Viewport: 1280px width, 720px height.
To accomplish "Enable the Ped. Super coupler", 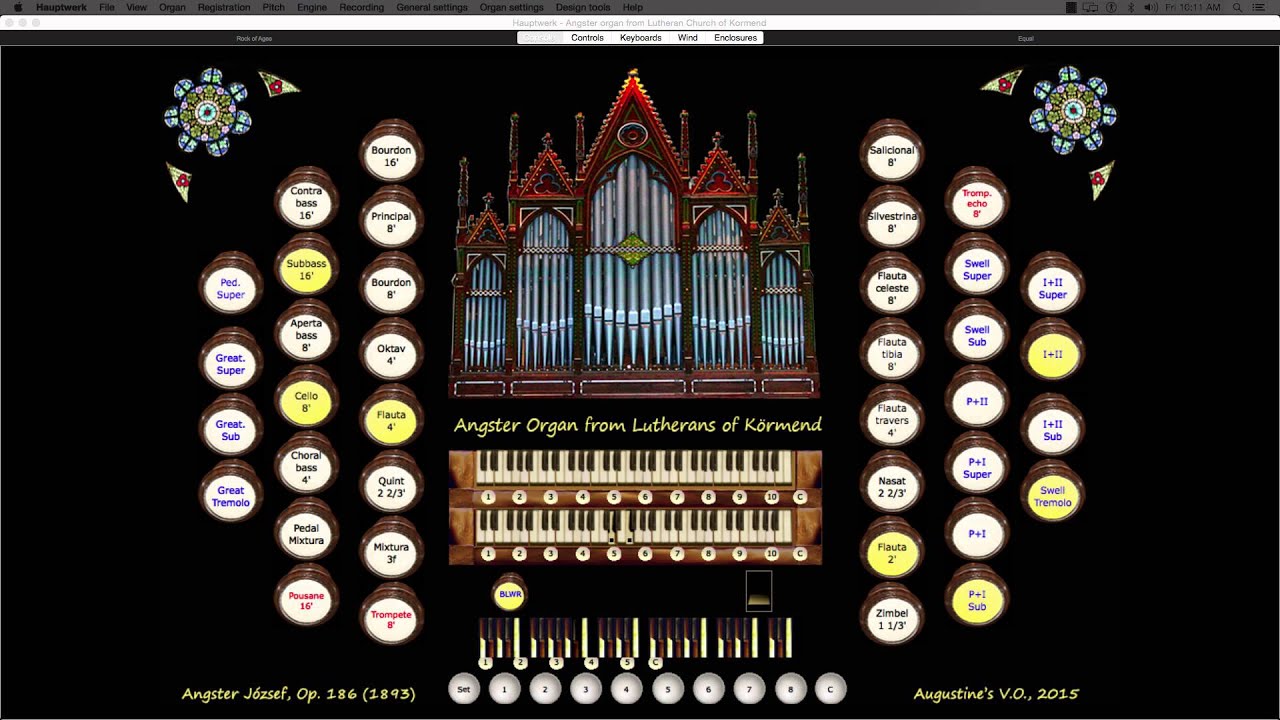I will click(x=230, y=287).
